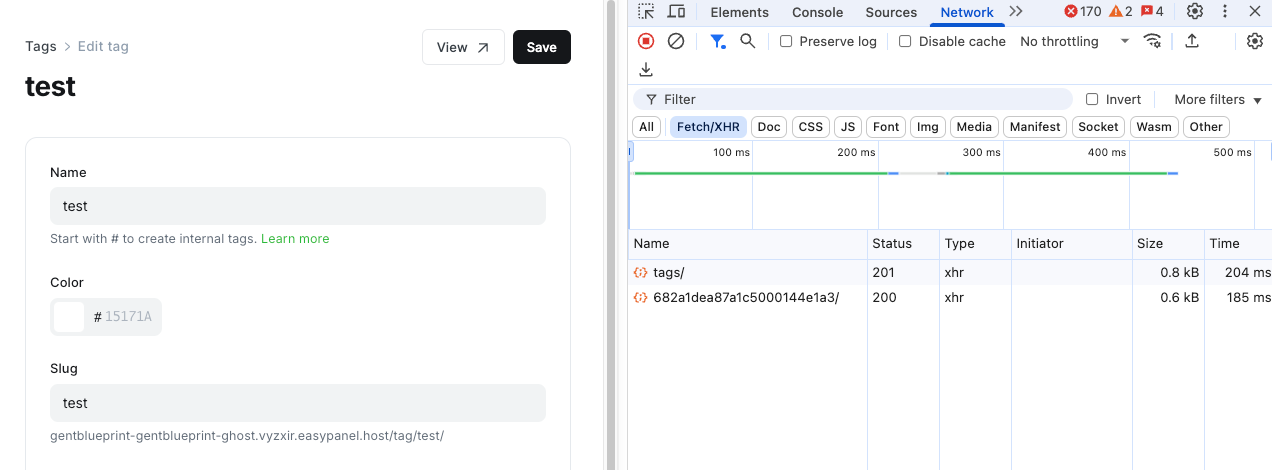
Task: Switch to the Elements tab
Action: pos(739,12)
